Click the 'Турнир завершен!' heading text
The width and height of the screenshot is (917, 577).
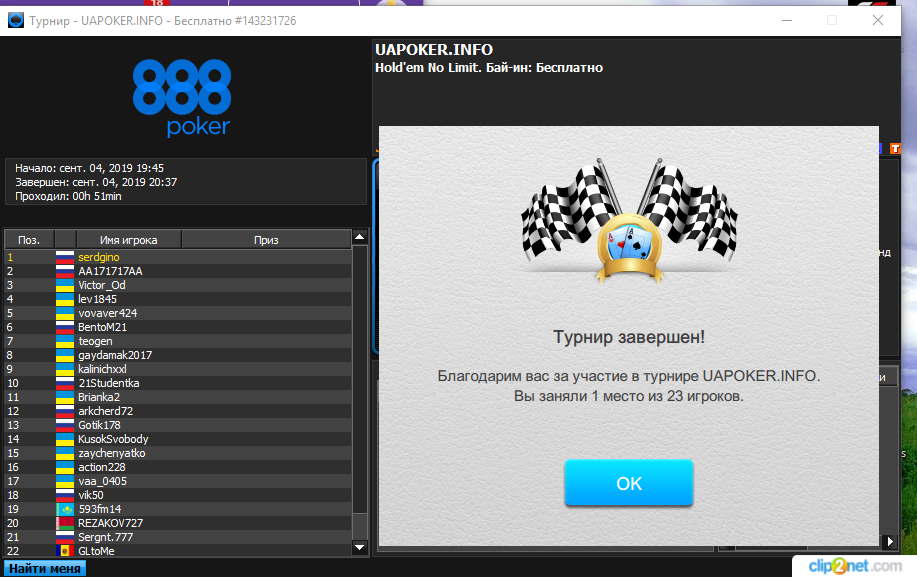tap(629, 337)
